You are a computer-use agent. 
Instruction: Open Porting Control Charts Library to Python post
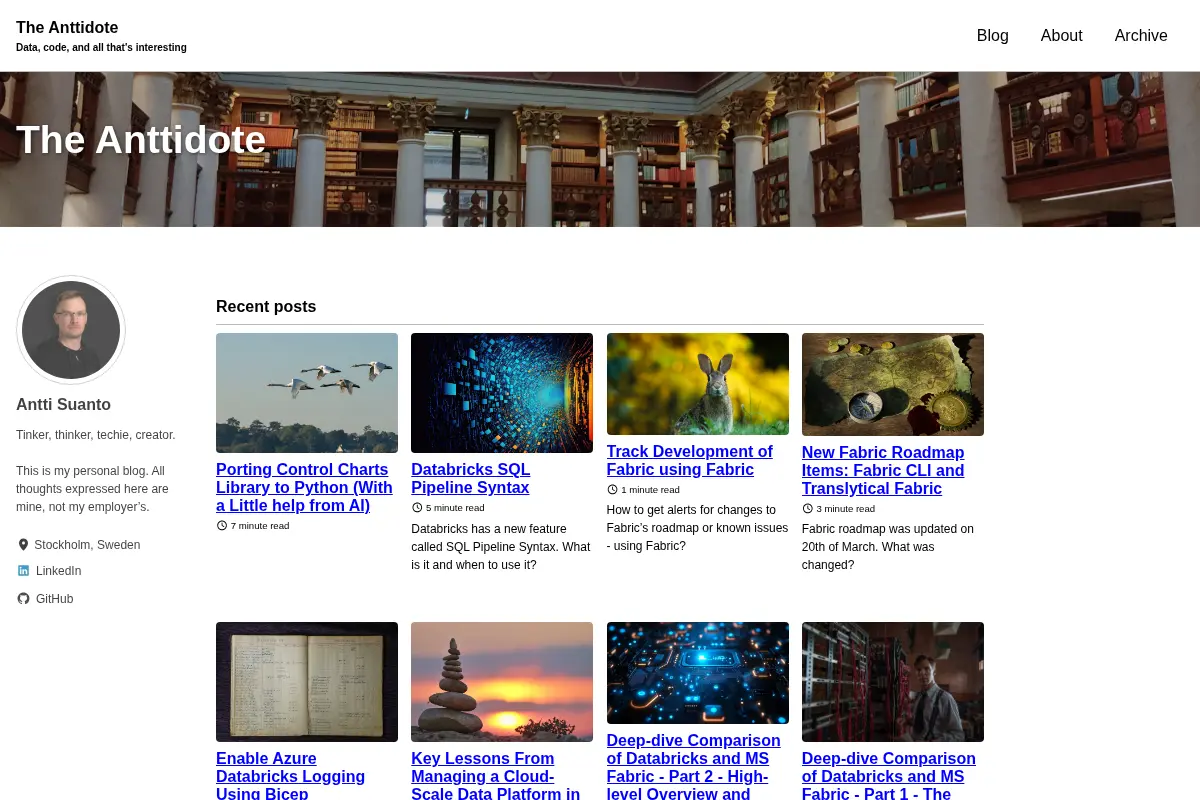click(x=304, y=488)
